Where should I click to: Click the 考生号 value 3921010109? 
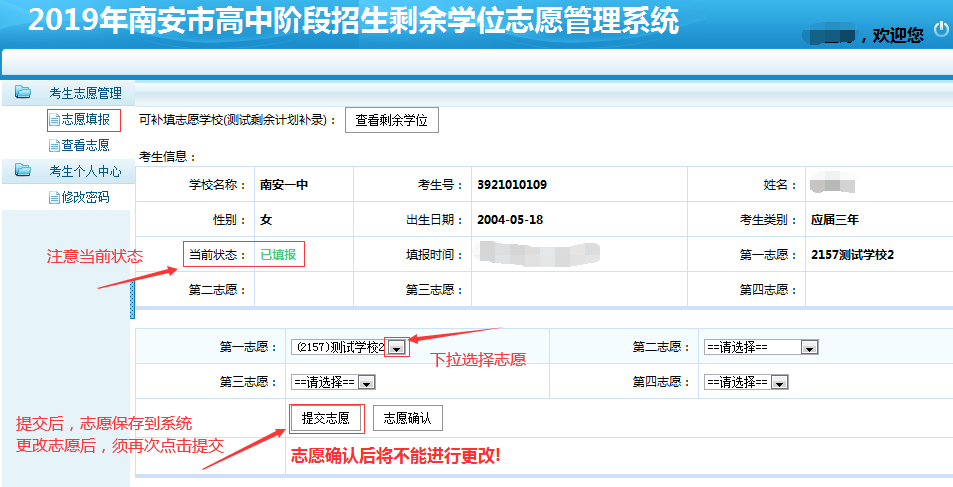click(x=512, y=185)
